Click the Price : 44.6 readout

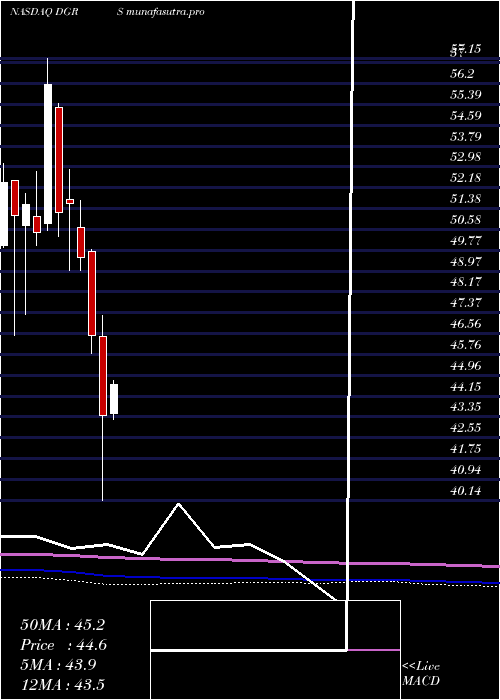(x=63, y=645)
